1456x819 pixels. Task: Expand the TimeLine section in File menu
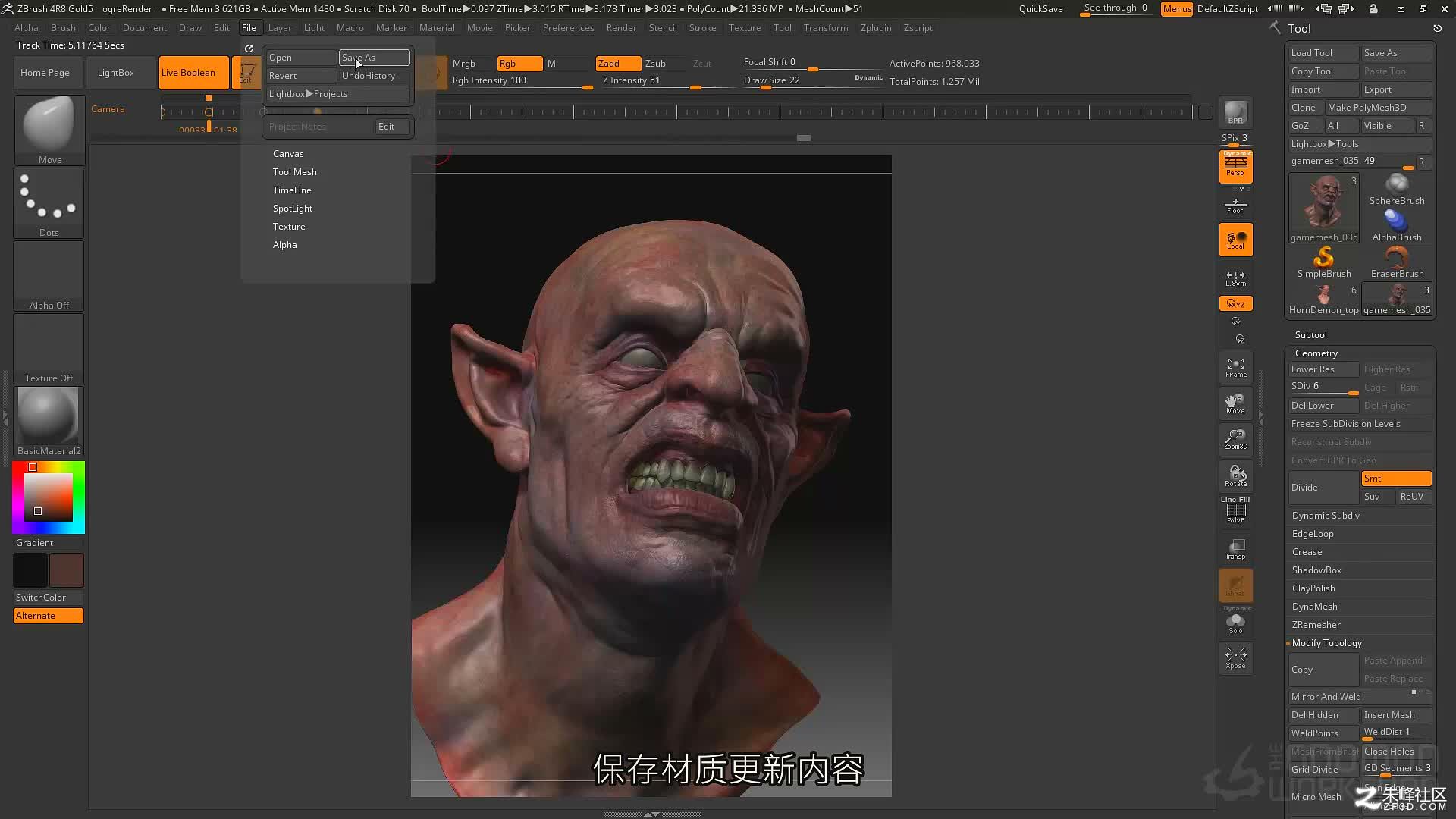[x=292, y=190]
